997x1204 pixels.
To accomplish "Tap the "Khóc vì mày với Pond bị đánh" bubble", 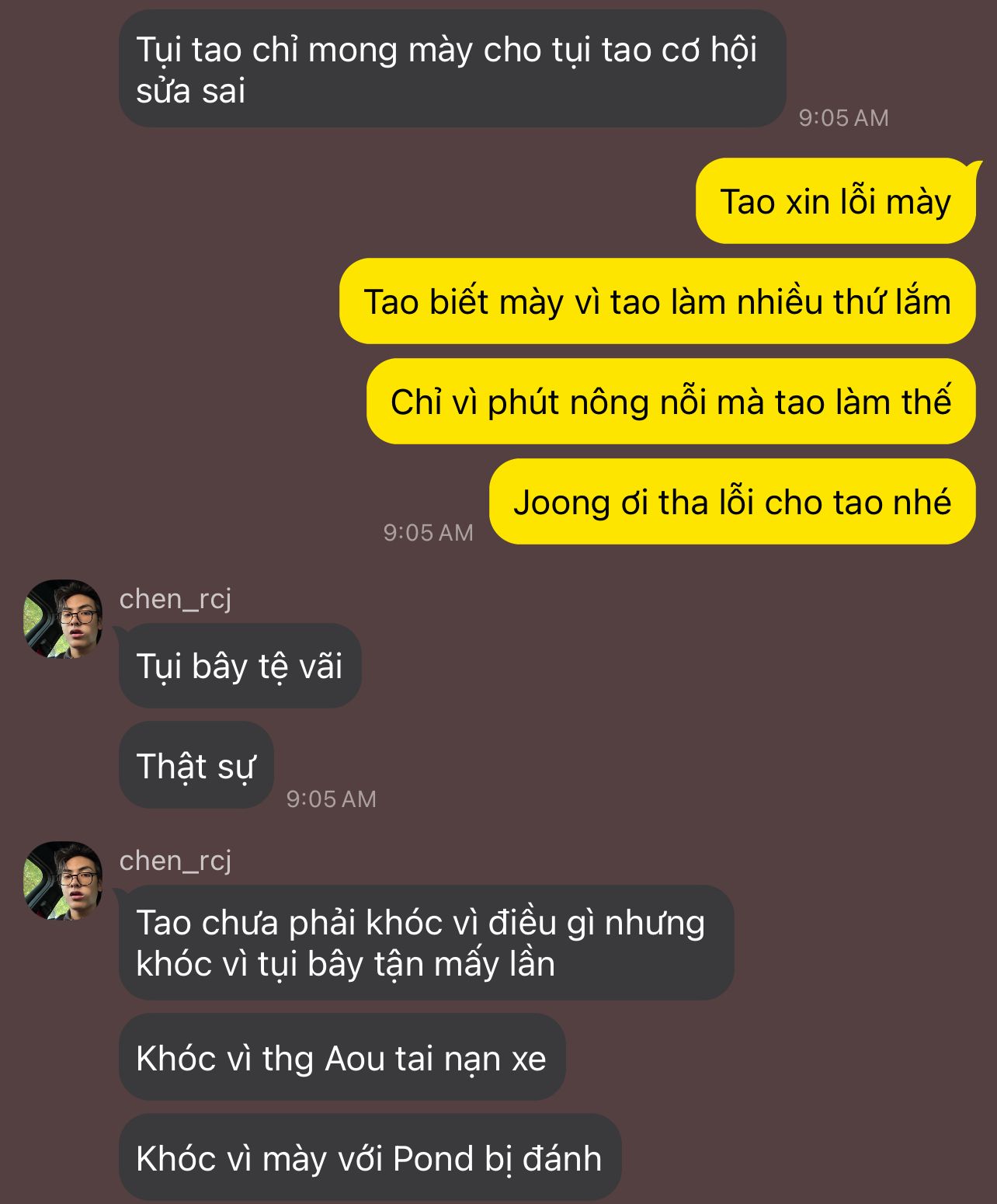I will coord(370,1157).
